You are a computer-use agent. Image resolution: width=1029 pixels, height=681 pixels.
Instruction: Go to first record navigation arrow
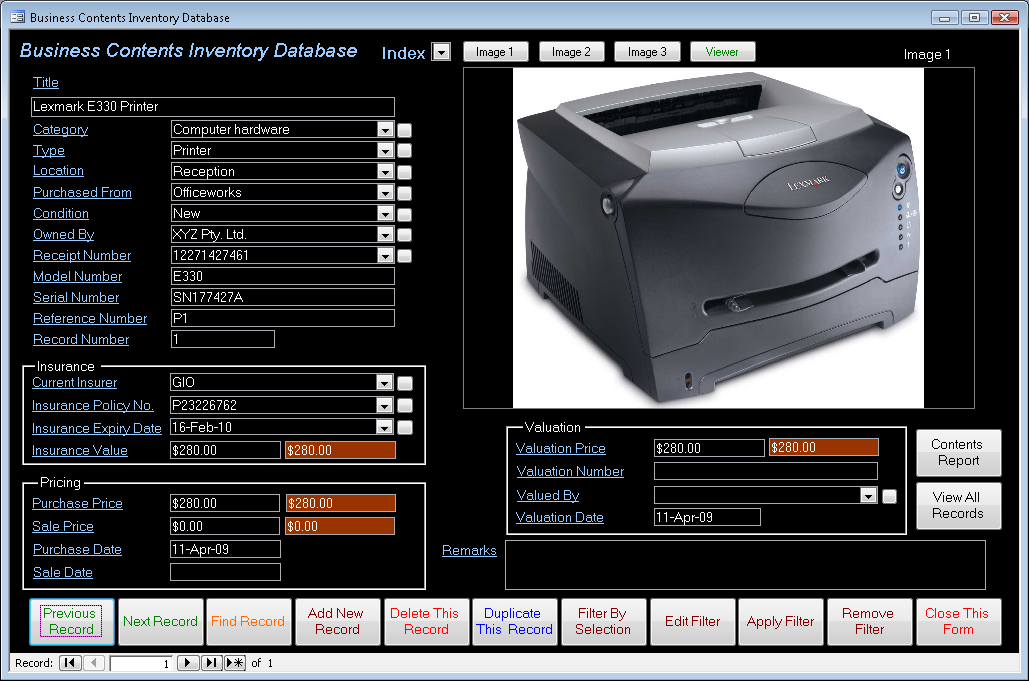click(70, 663)
